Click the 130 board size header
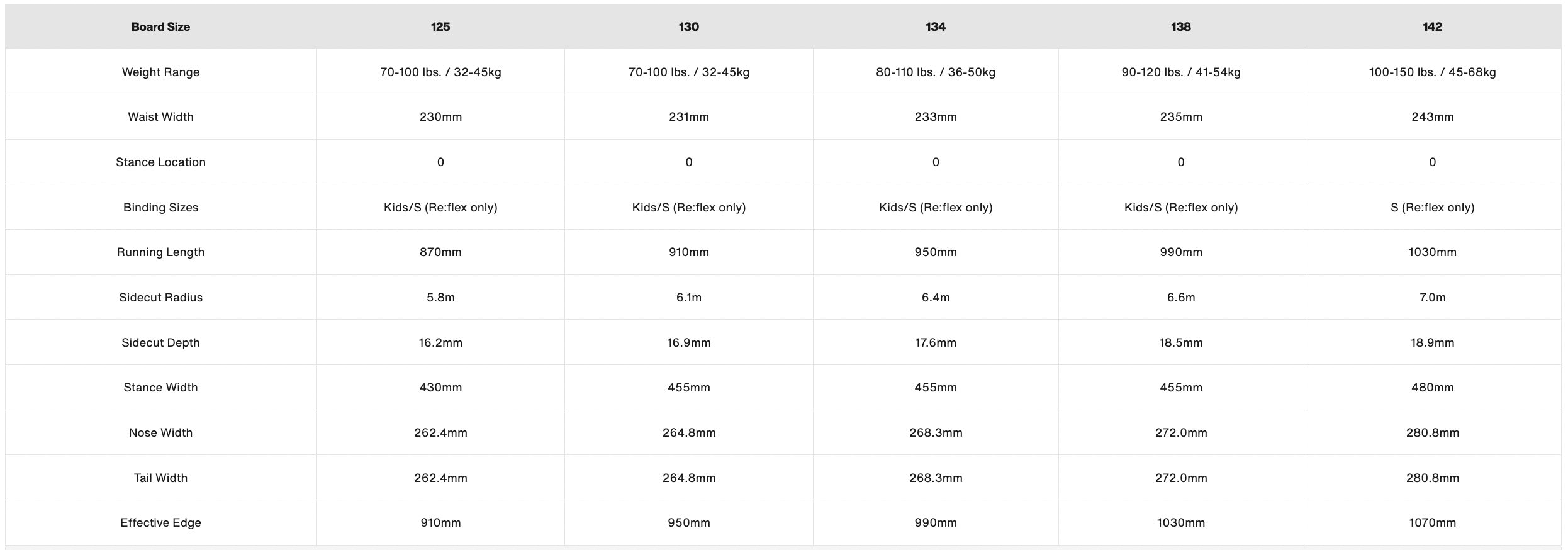1568x550 pixels. point(688,27)
